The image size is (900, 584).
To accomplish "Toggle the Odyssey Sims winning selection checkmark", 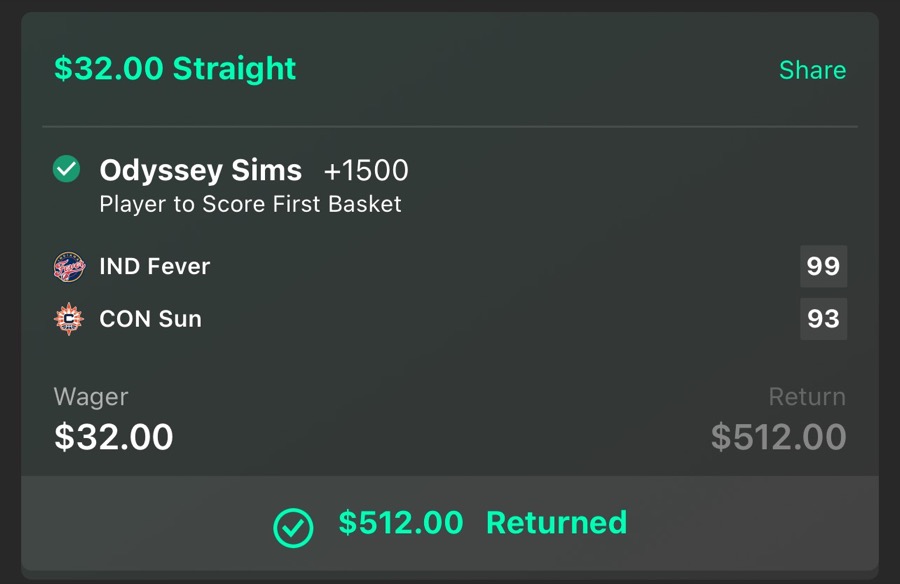I will pos(65,168).
